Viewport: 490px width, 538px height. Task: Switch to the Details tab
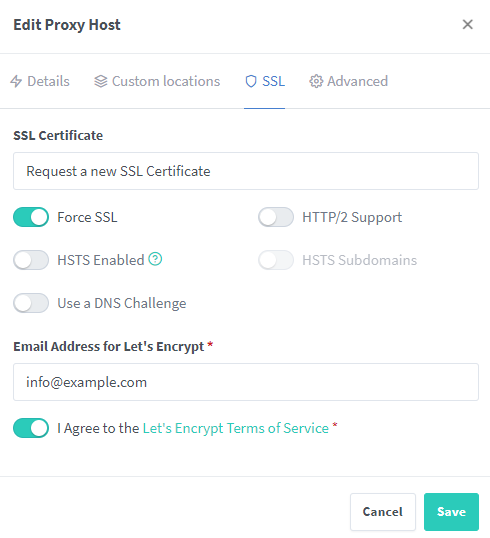[x=40, y=81]
